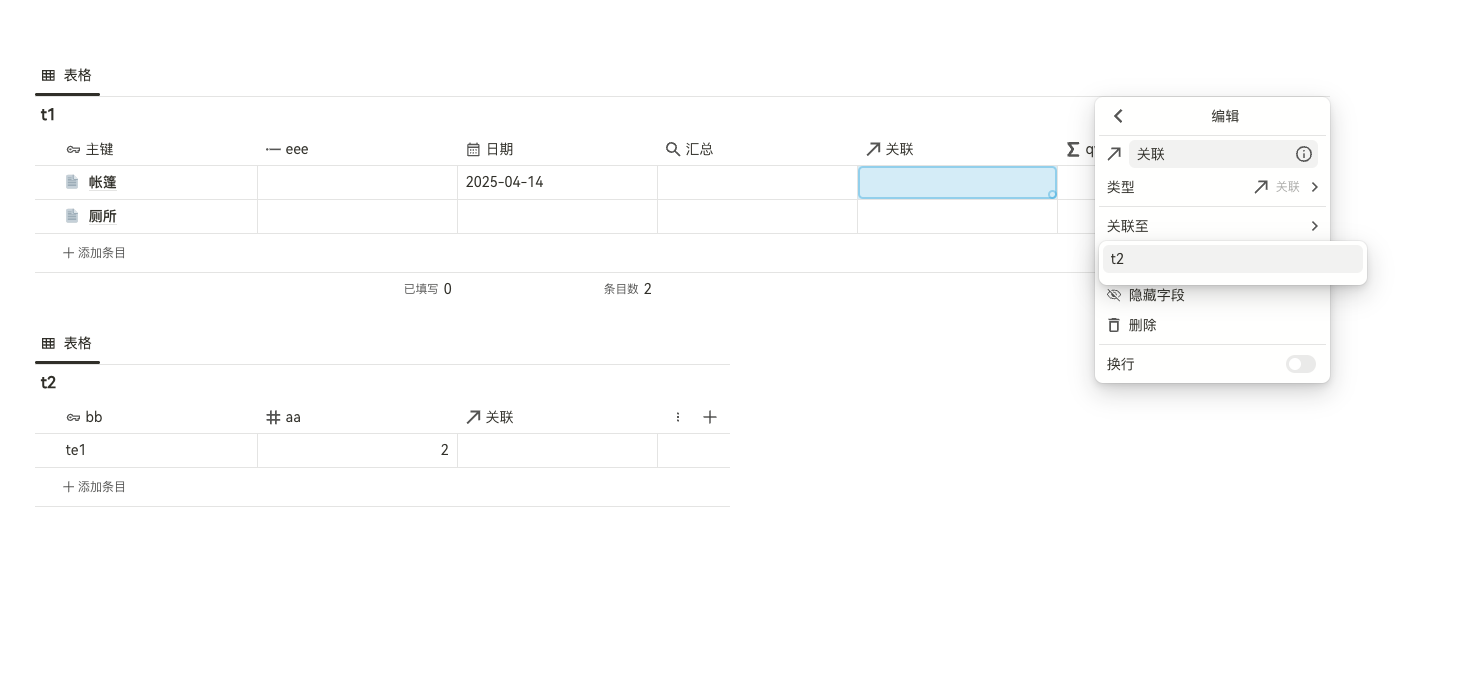Hide the field via the 隐藏字段 eye icon
The image size is (1480, 679).
click(1114, 295)
